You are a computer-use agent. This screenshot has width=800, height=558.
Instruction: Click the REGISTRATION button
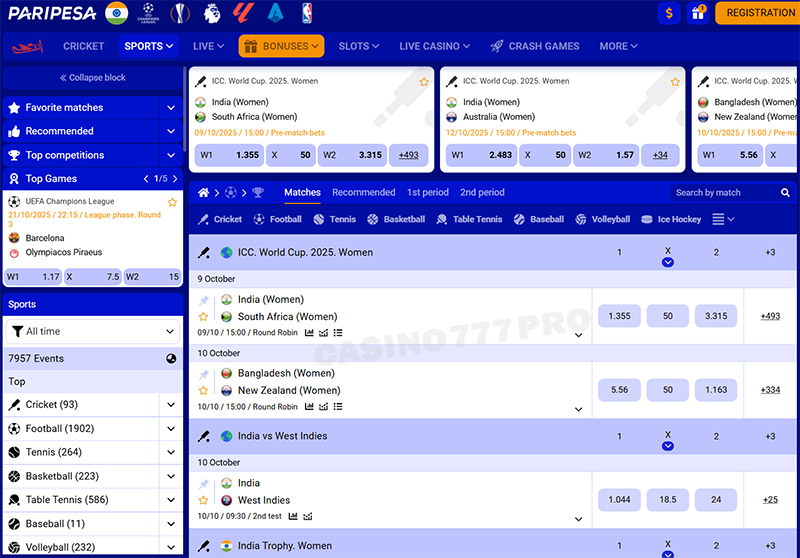tap(758, 13)
